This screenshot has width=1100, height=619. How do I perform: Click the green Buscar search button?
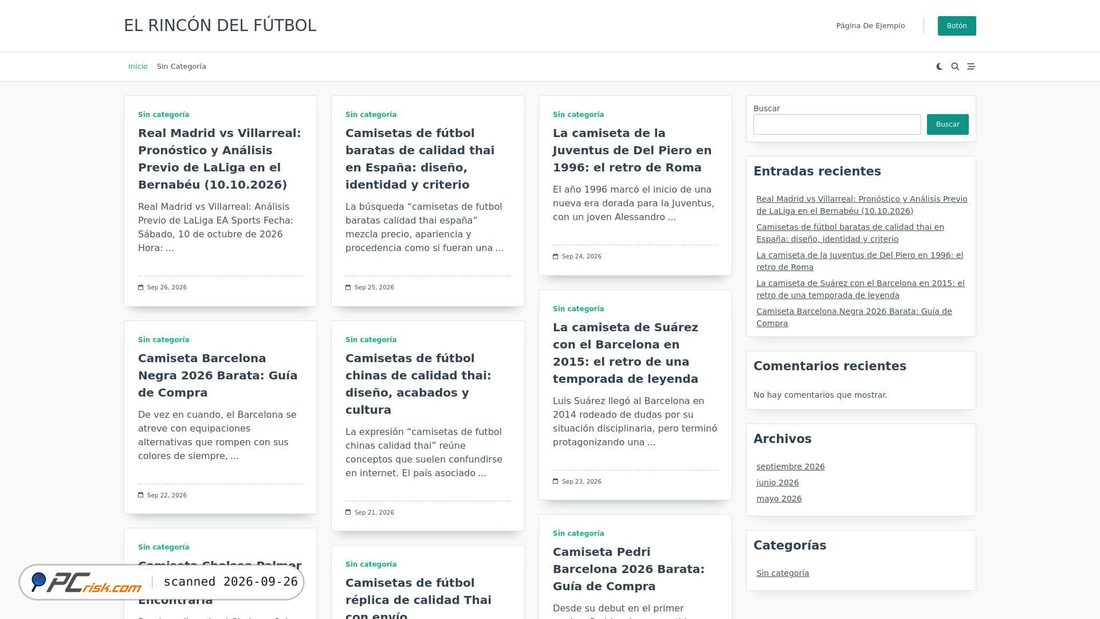tap(947, 124)
